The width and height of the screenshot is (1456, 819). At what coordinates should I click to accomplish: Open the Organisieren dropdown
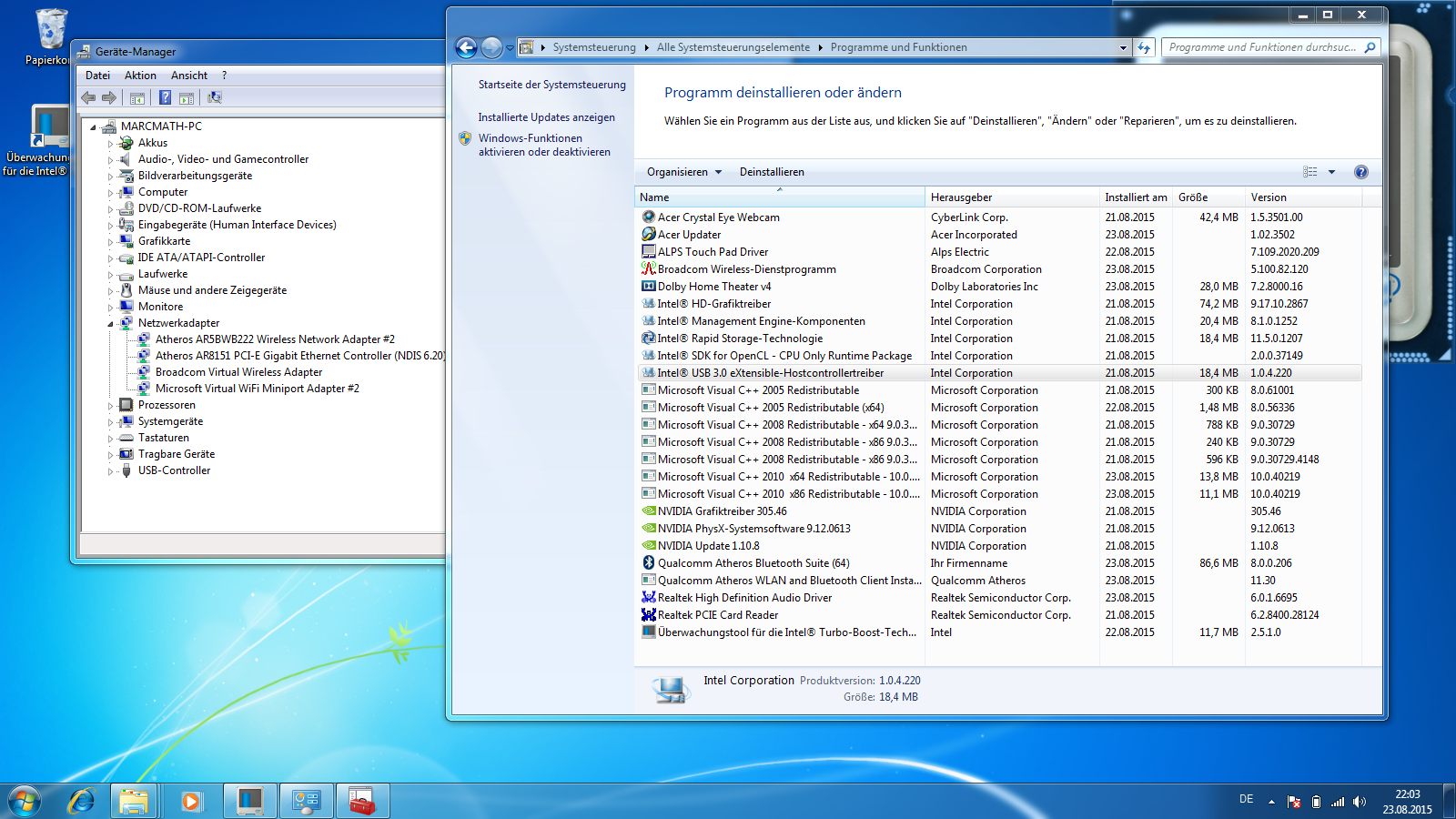click(x=684, y=172)
